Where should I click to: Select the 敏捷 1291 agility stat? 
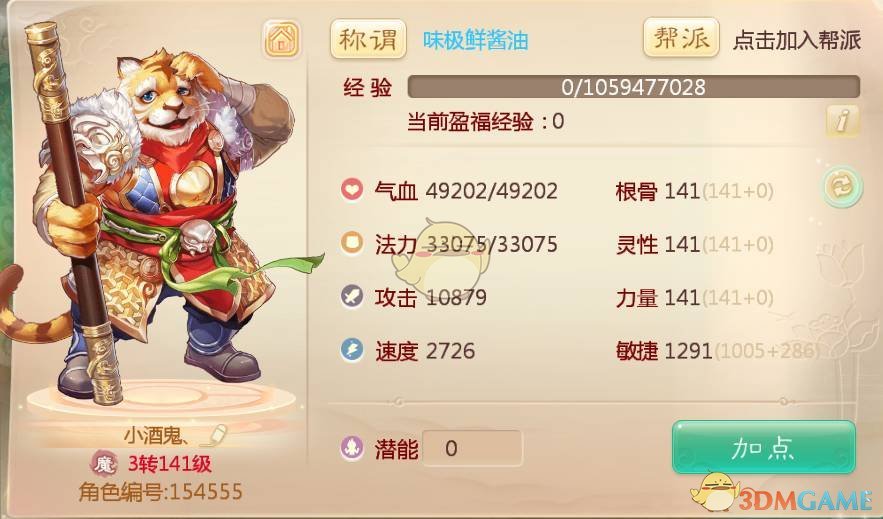[x=717, y=351]
